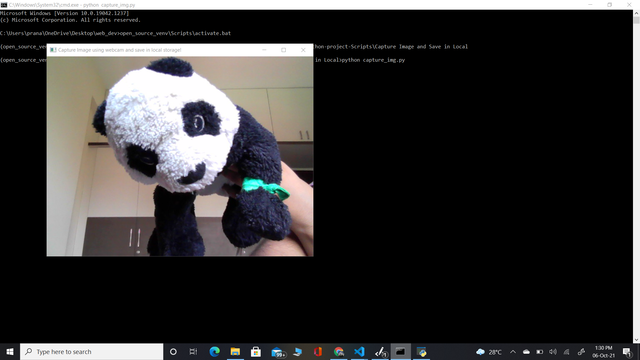This screenshot has height=360, width=640.
Task: Open the weather widget showing 28°C
Action: [x=489, y=352]
